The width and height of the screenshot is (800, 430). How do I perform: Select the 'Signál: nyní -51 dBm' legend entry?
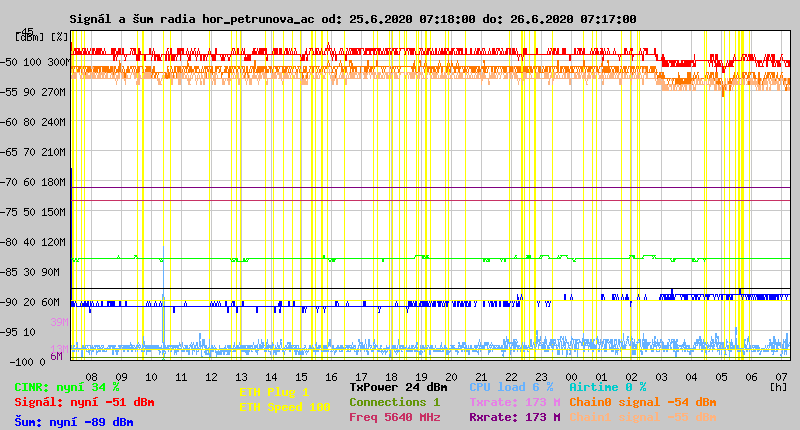coord(84,402)
